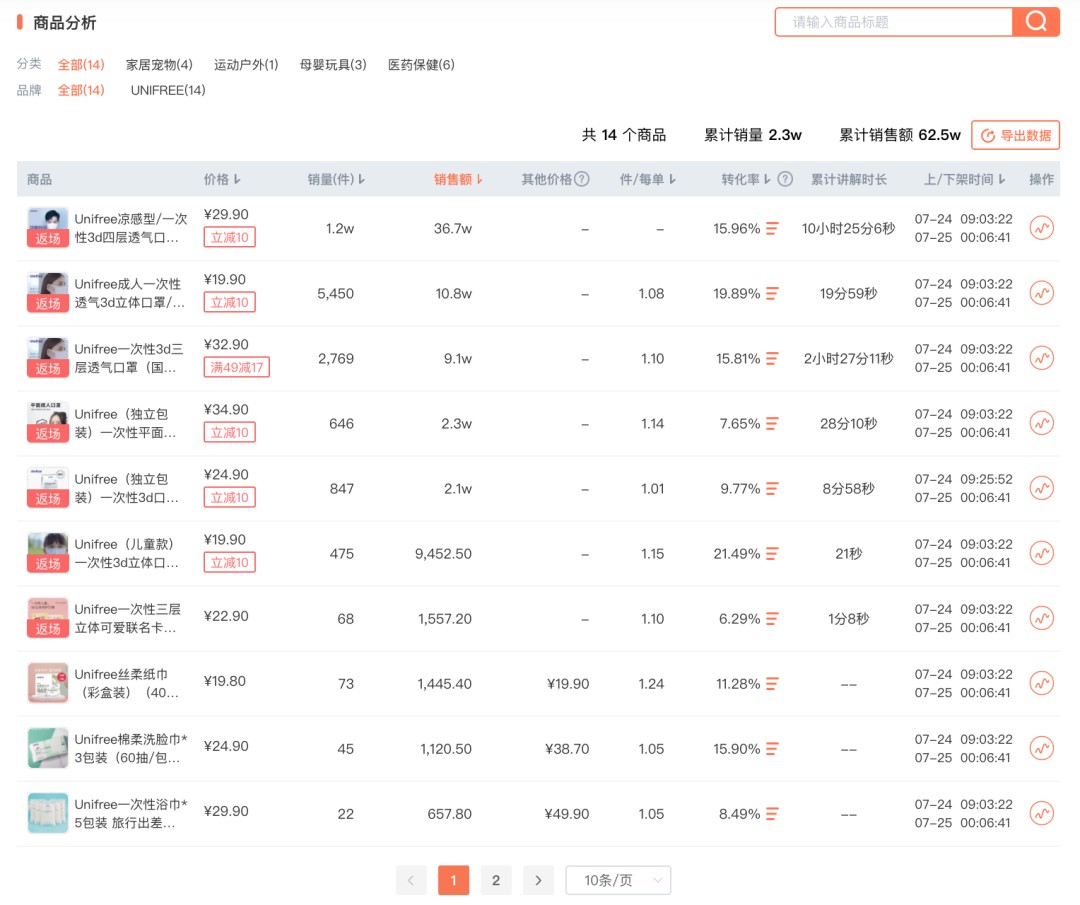Open trend chart for ¥34.90 product row
This screenshot has height=905, width=1080.
click(1041, 423)
